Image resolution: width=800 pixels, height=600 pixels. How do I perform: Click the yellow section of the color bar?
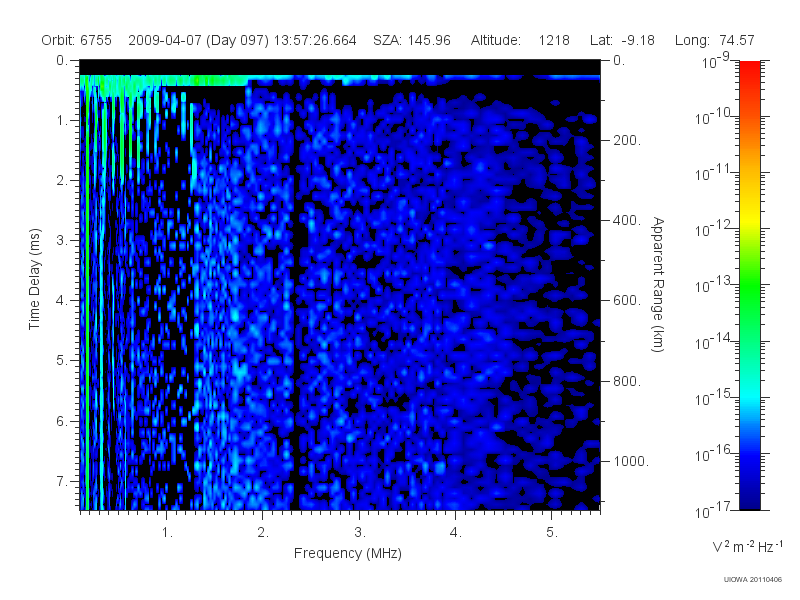pos(749,217)
